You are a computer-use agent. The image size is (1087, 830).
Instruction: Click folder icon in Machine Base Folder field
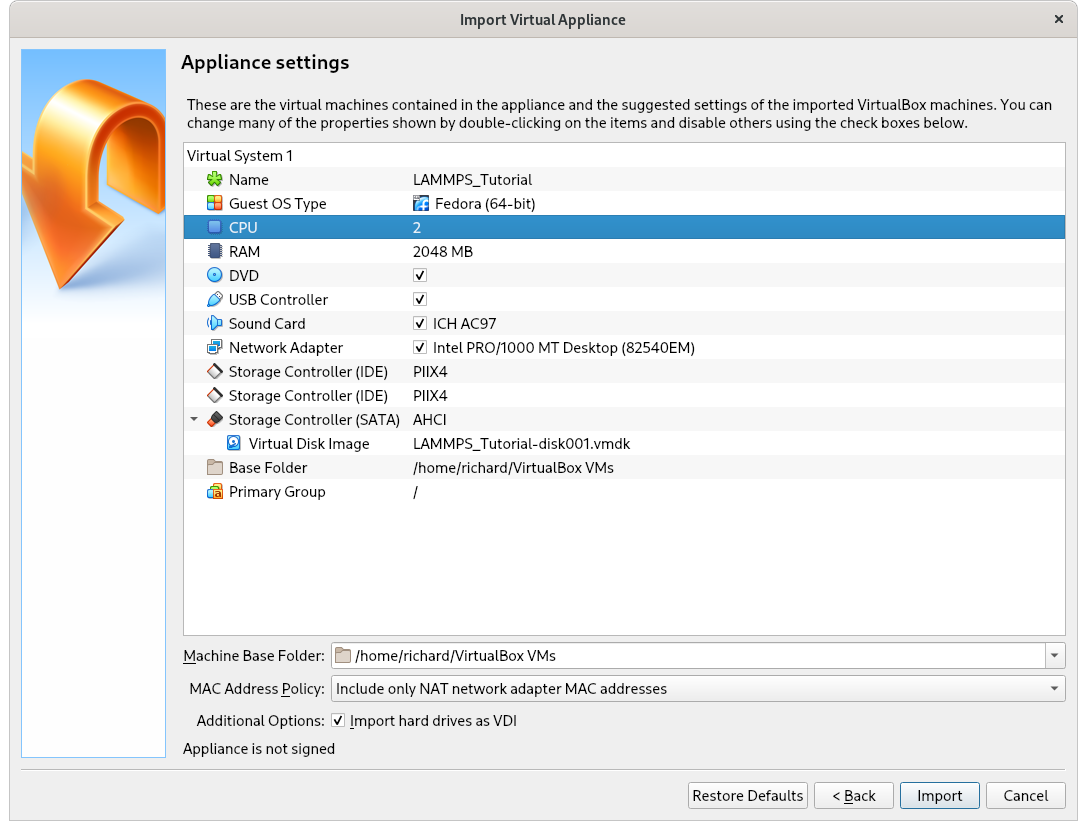(342, 655)
